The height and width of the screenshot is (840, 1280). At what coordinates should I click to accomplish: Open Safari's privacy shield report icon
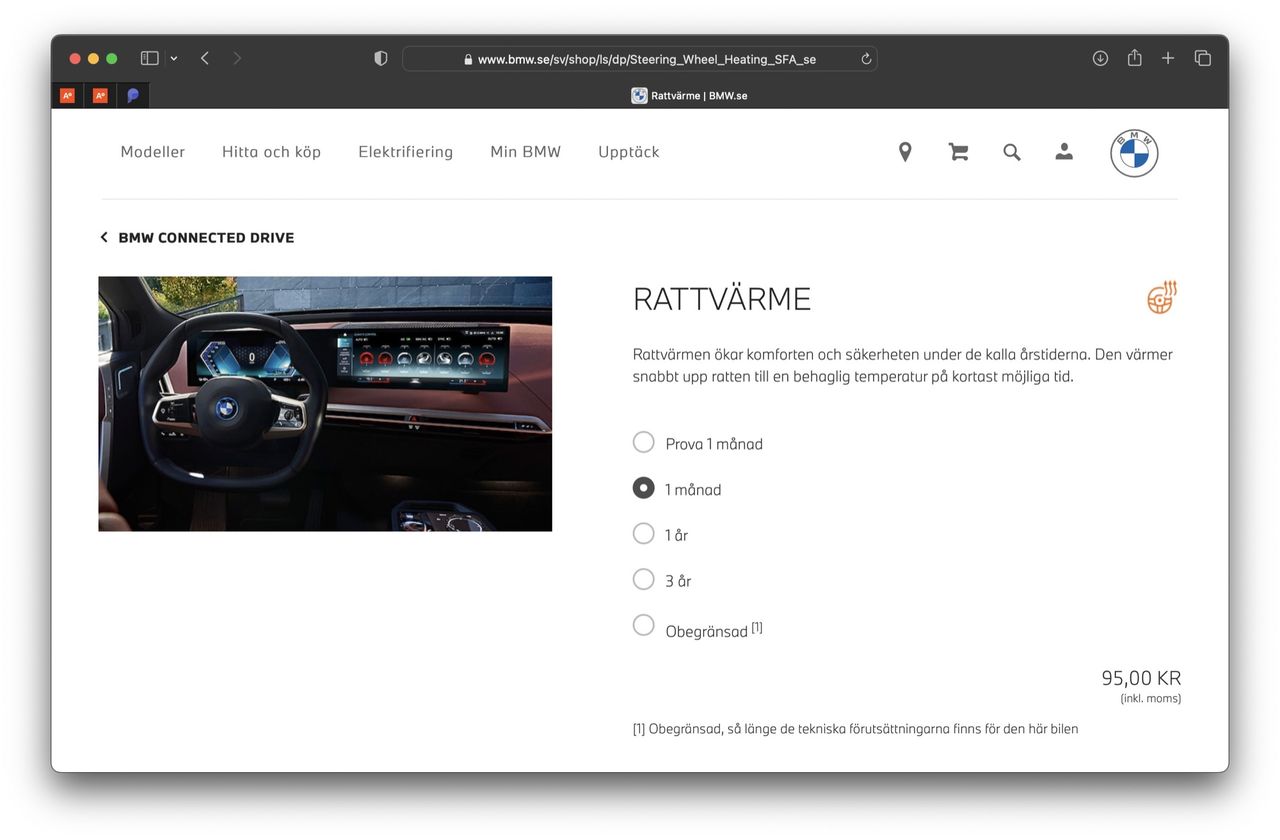pyautogui.click(x=380, y=58)
